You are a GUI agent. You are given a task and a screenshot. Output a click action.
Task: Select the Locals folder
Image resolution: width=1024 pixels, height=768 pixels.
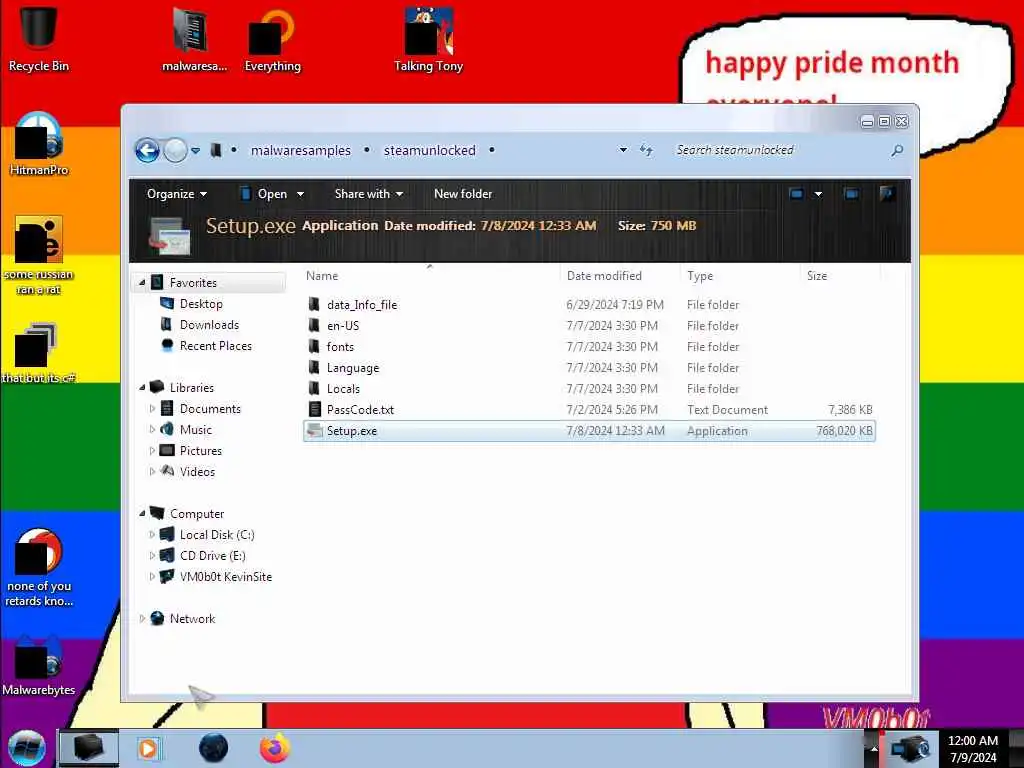pos(589,389)
